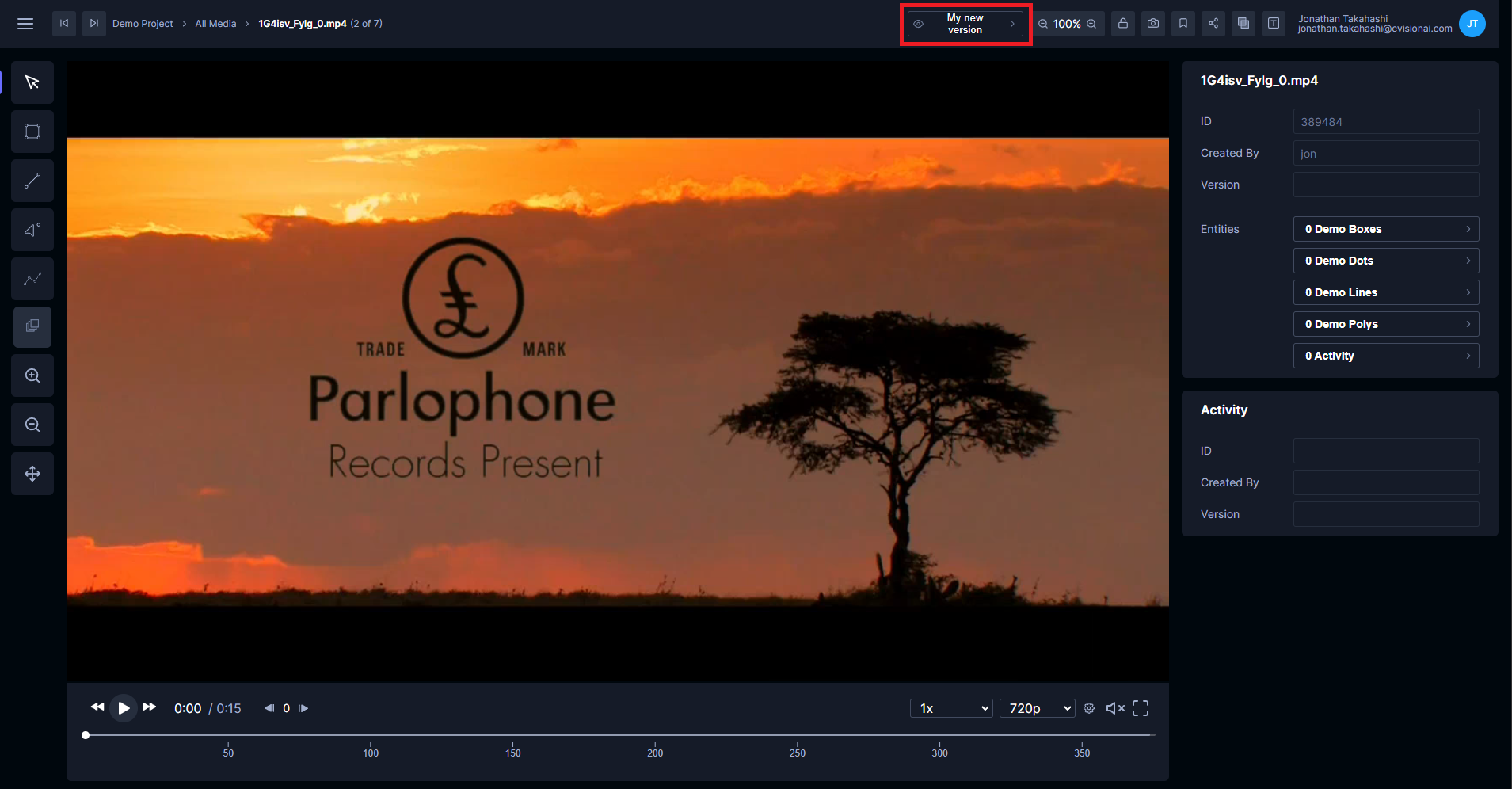Click the duplicate annotations tool
The width and height of the screenshot is (1512, 789).
[32, 326]
